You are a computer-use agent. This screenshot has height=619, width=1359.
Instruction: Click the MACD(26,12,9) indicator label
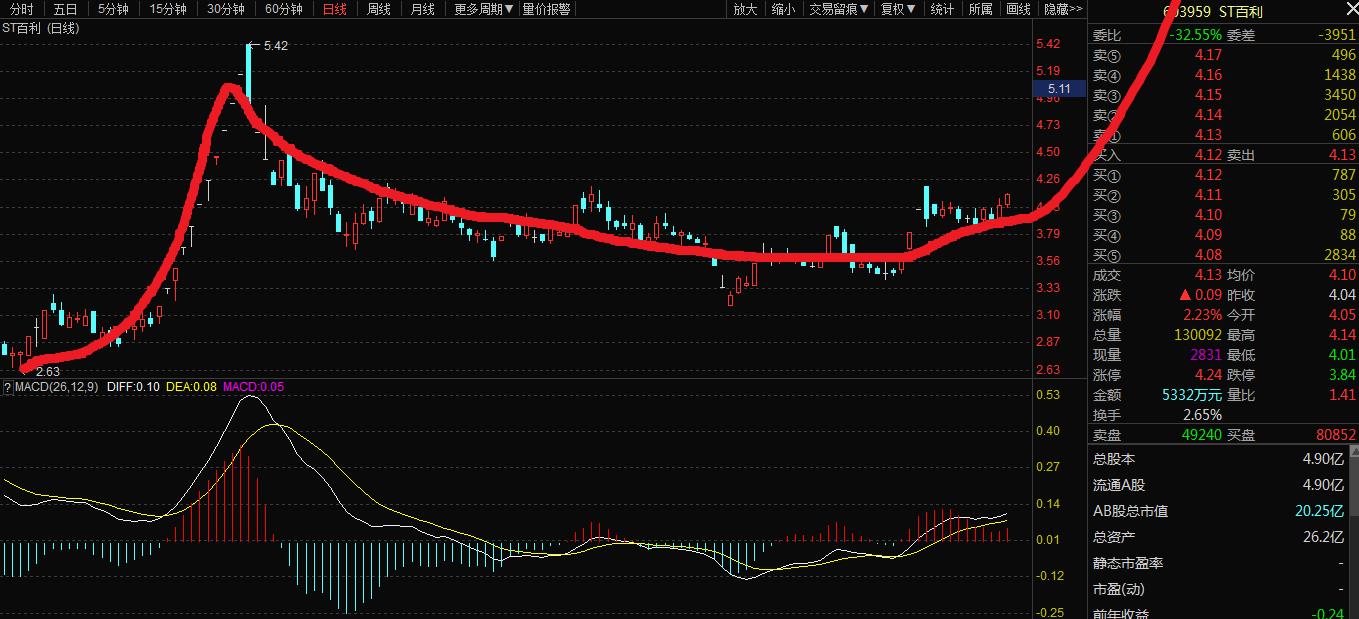pos(56,386)
